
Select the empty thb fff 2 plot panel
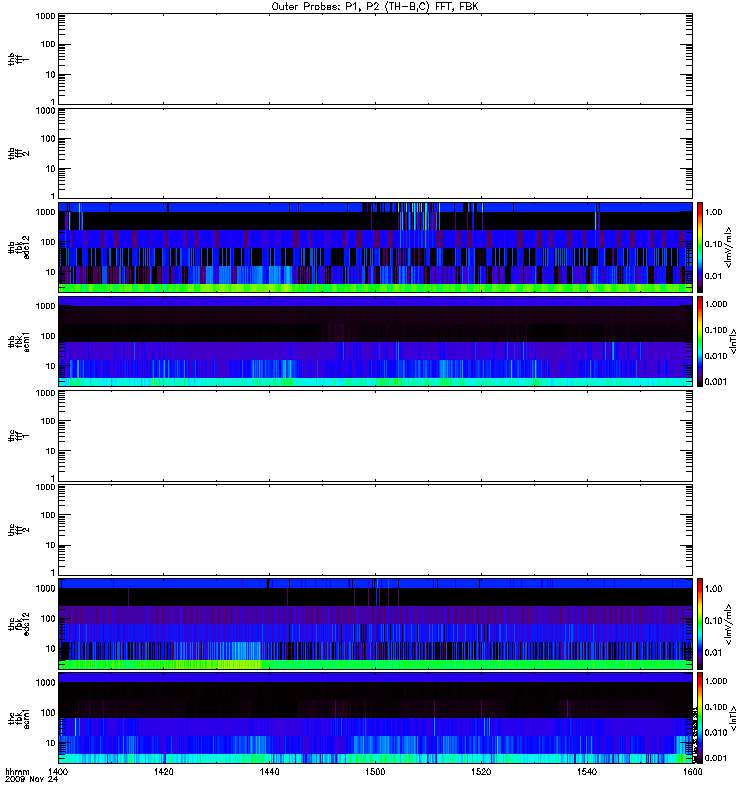click(375, 153)
